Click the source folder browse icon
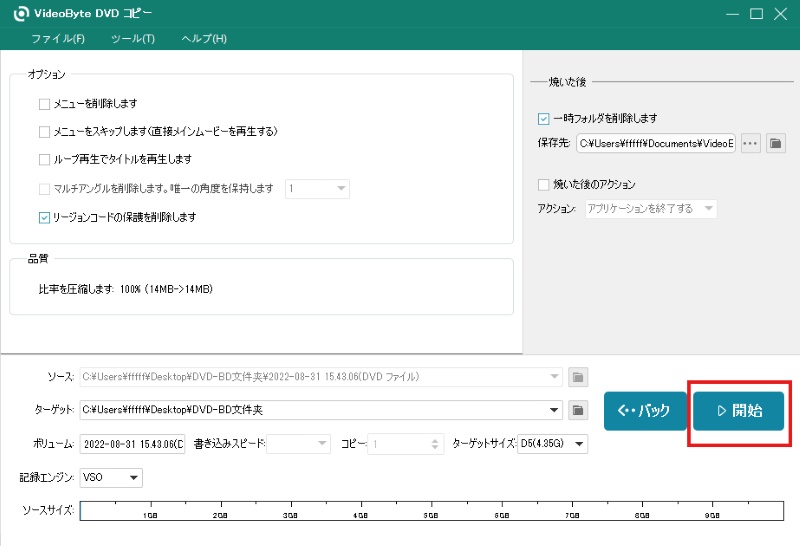 (577, 377)
